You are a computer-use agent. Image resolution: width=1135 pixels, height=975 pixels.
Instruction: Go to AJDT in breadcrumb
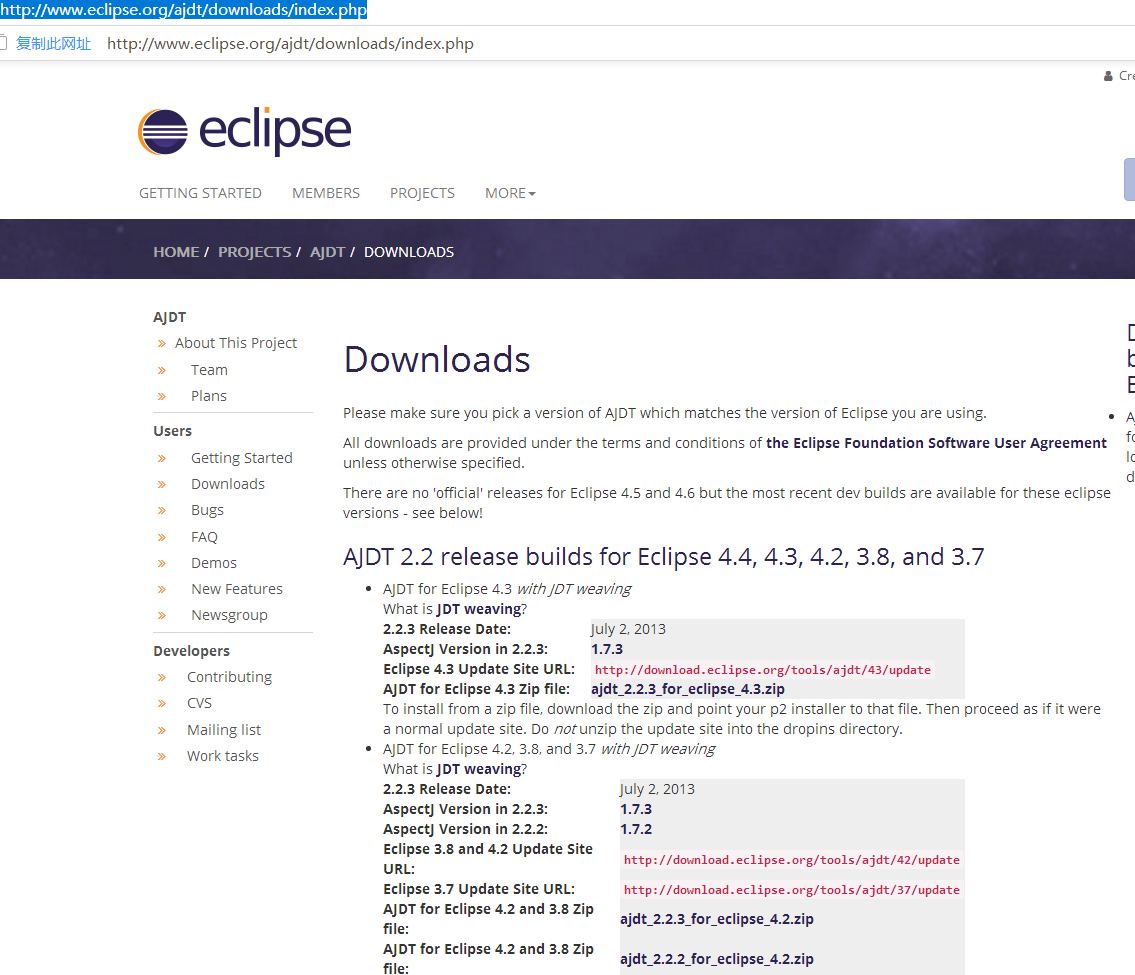coord(327,252)
